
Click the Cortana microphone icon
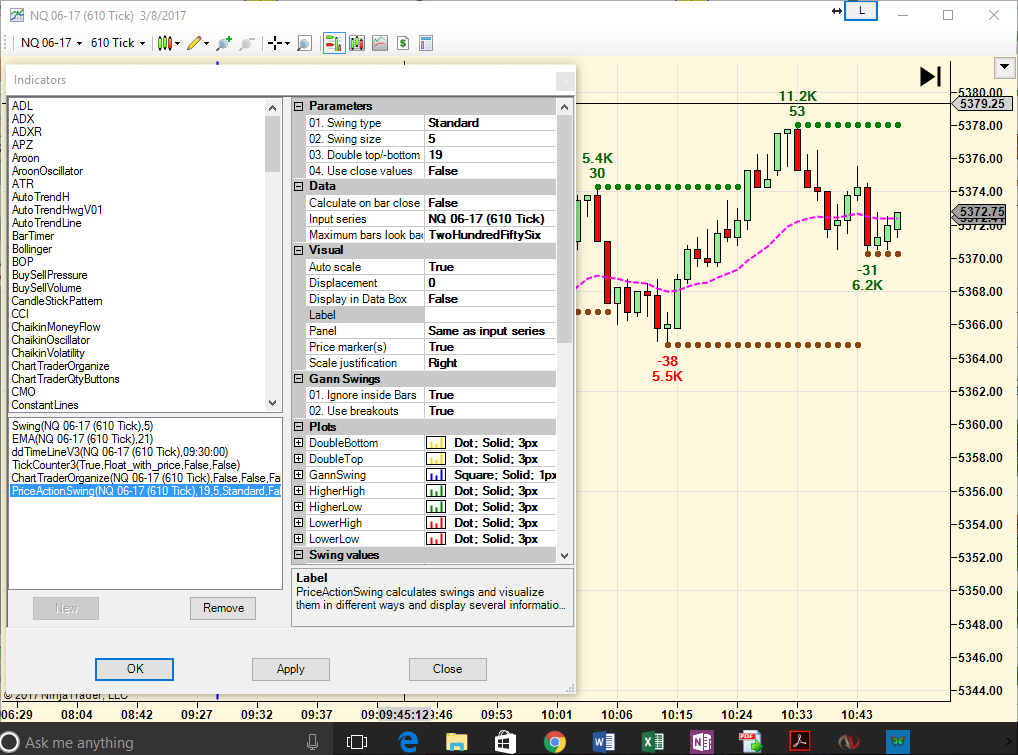[x=312, y=742]
